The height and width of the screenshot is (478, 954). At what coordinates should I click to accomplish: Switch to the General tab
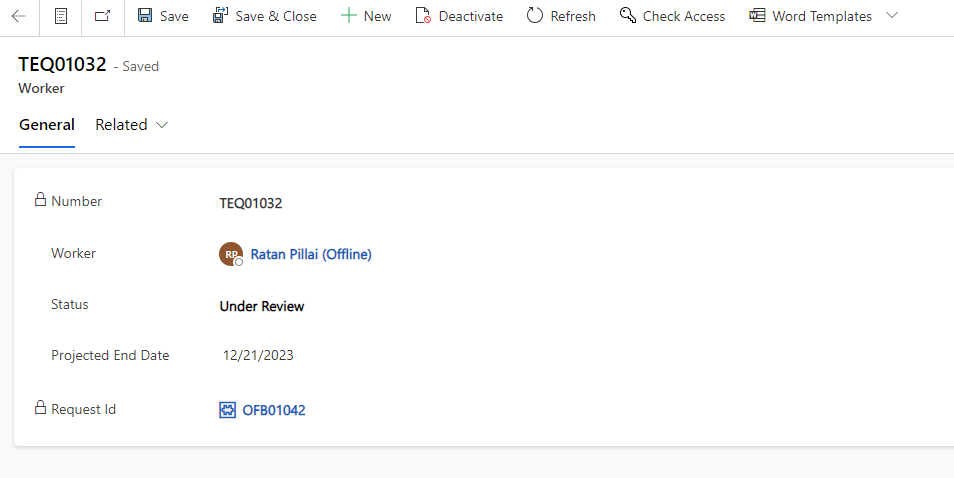click(47, 125)
